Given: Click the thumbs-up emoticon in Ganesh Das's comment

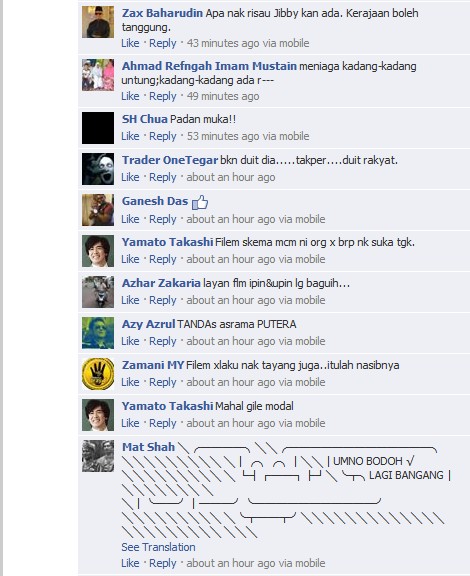Looking at the screenshot, I should point(200,202).
